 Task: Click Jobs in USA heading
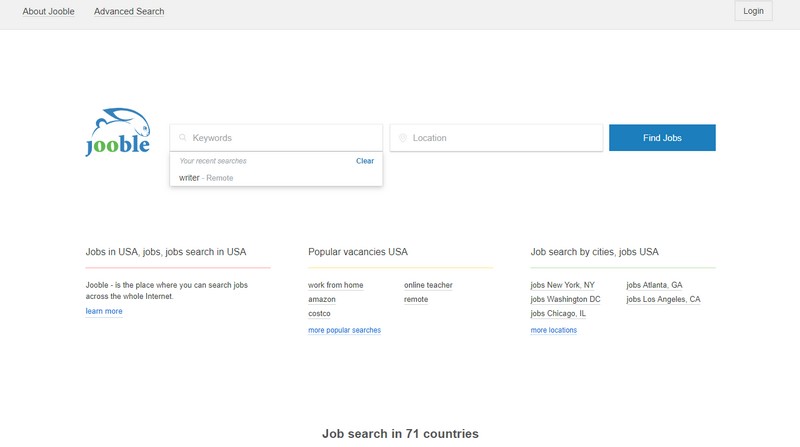pos(166,252)
